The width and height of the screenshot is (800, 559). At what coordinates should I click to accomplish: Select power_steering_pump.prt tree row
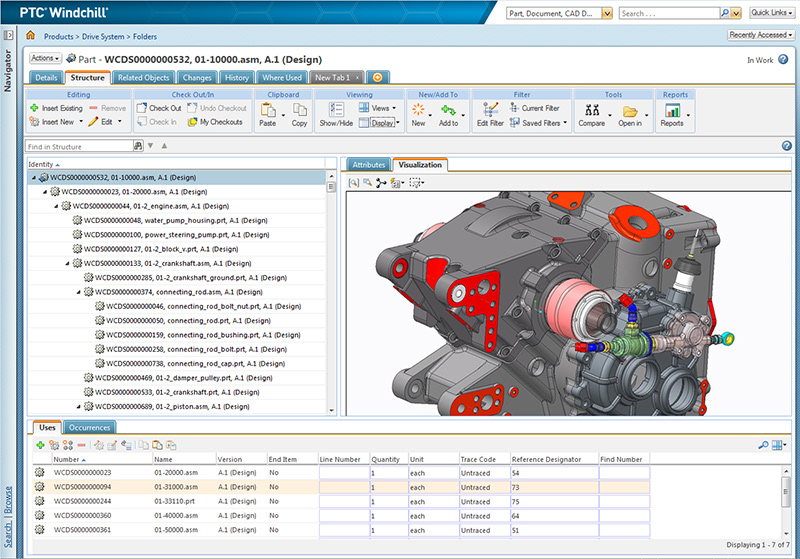click(177, 235)
